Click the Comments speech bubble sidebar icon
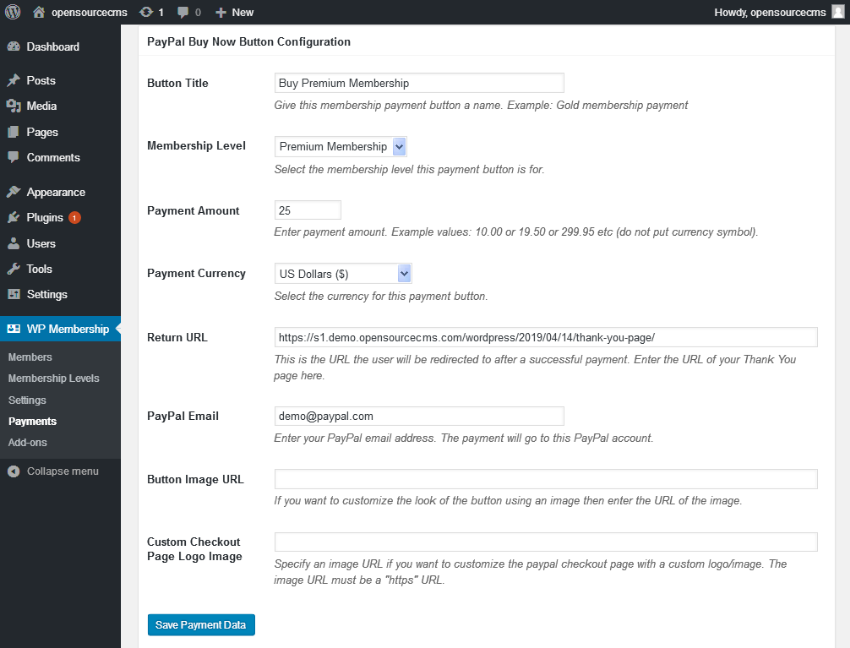This screenshot has width=850, height=648. coord(14,157)
